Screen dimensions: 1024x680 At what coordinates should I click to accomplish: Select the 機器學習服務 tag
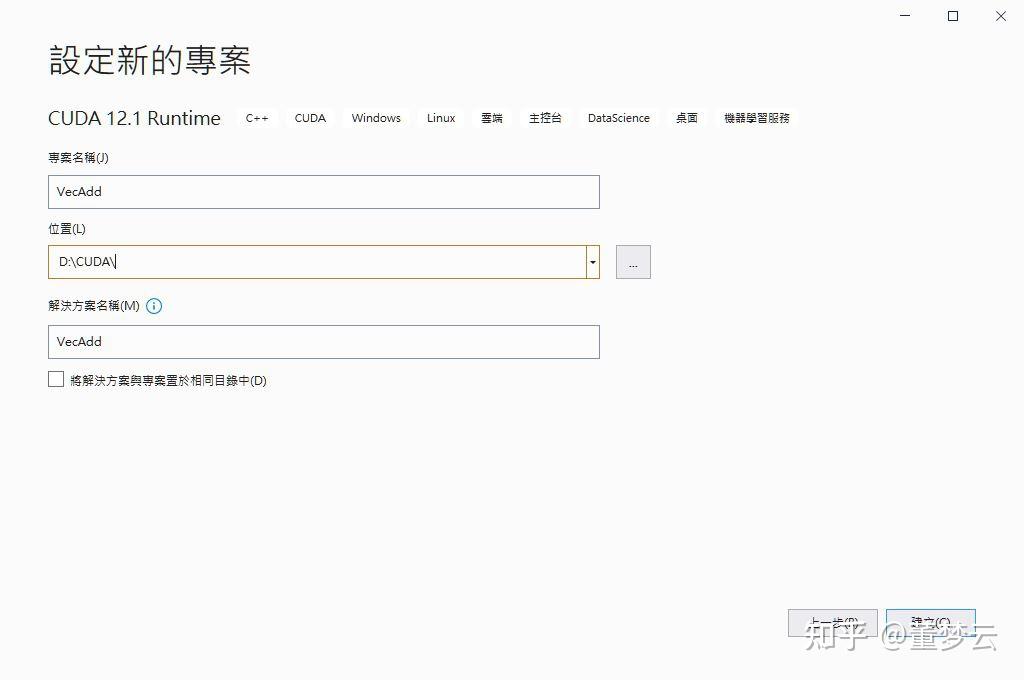point(755,117)
